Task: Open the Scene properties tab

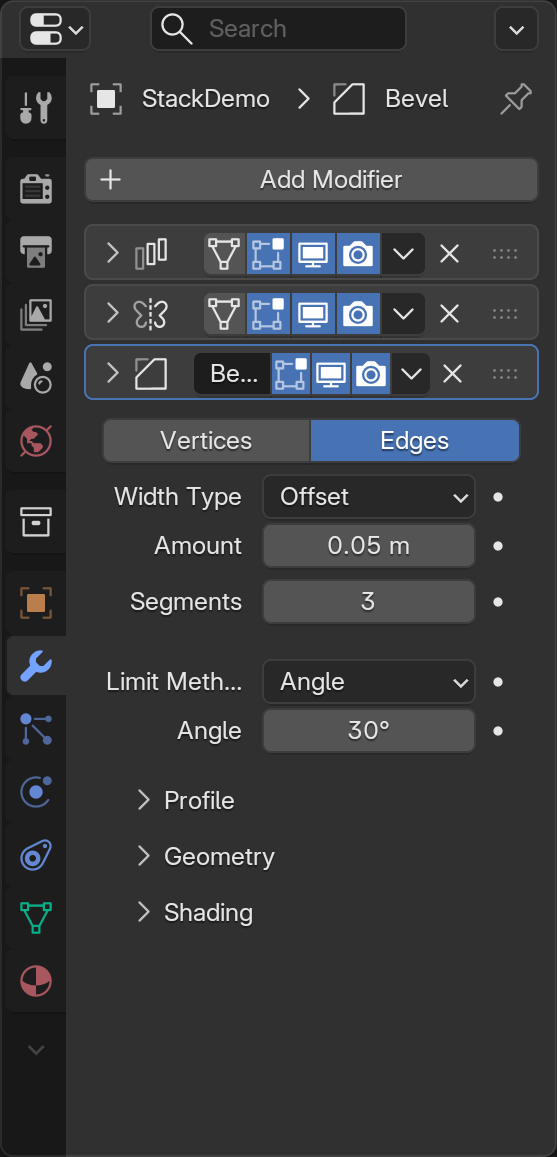Action: tap(35, 378)
